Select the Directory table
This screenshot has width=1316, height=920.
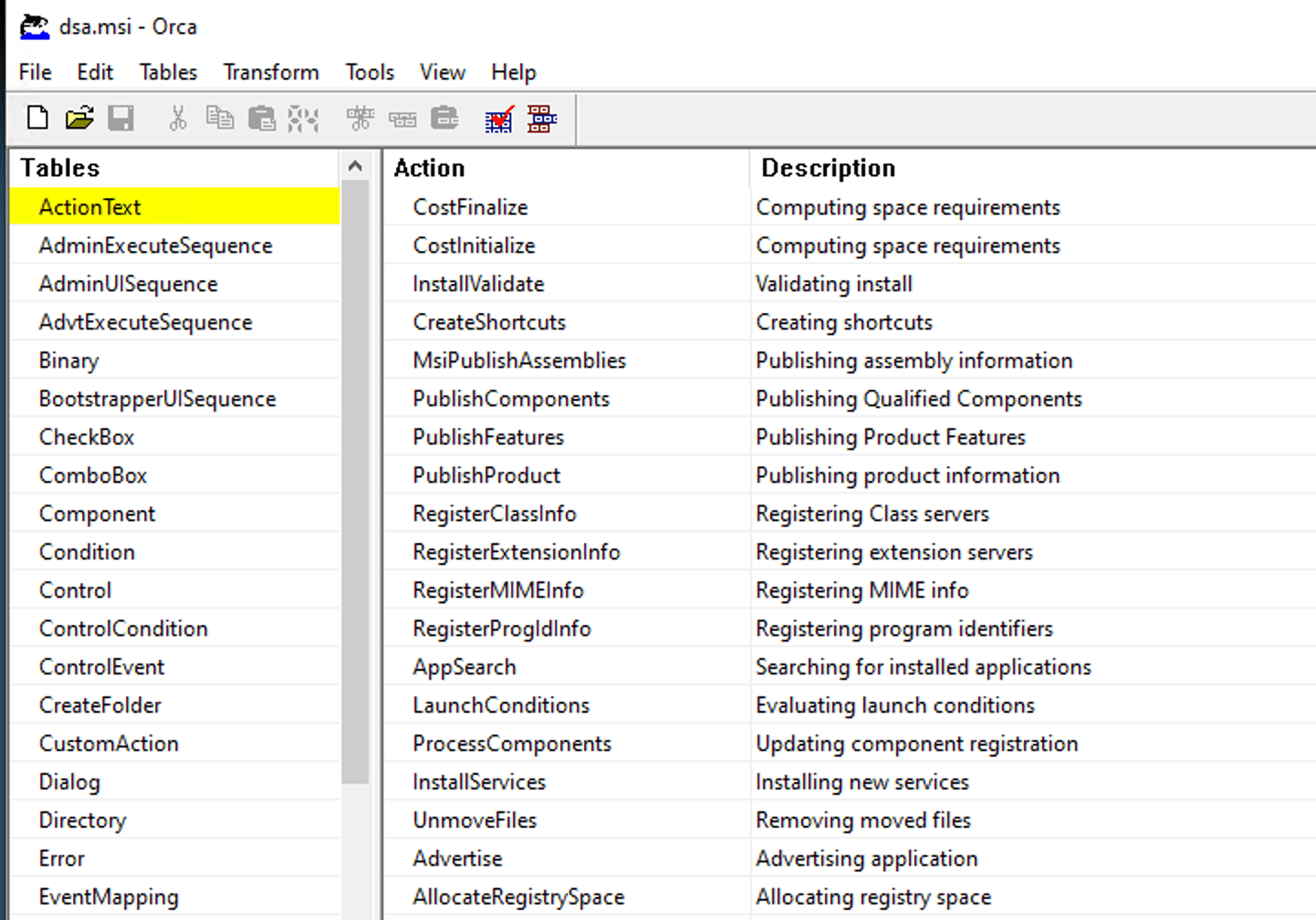tap(175, 821)
